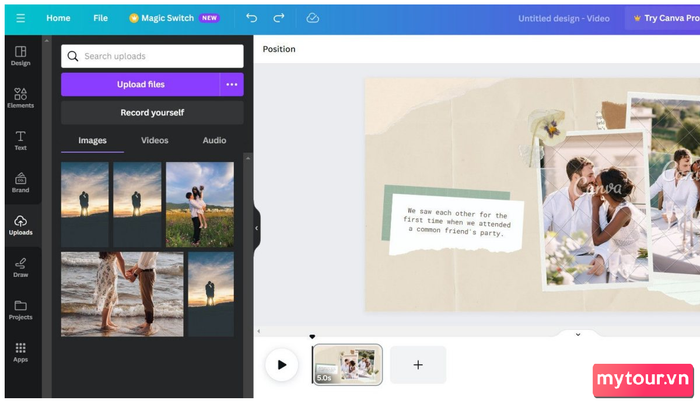The height and width of the screenshot is (405, 700).
Task: Select couple lifting in flower field image
Action: pyautogui.click(x=200, y=205)
